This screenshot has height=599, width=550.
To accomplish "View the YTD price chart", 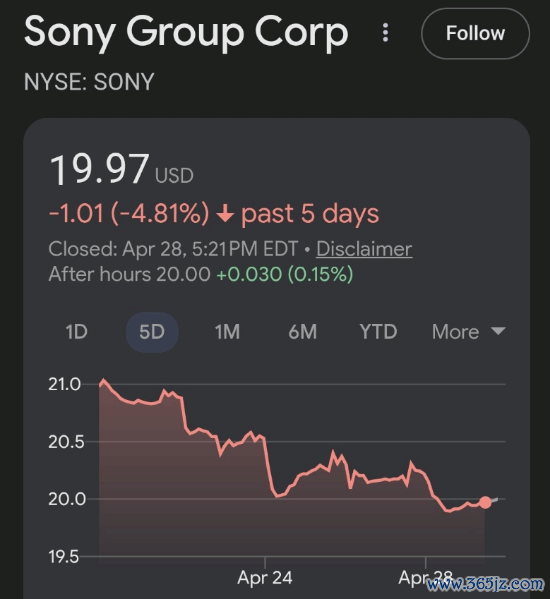I will (x=378, y=332).
